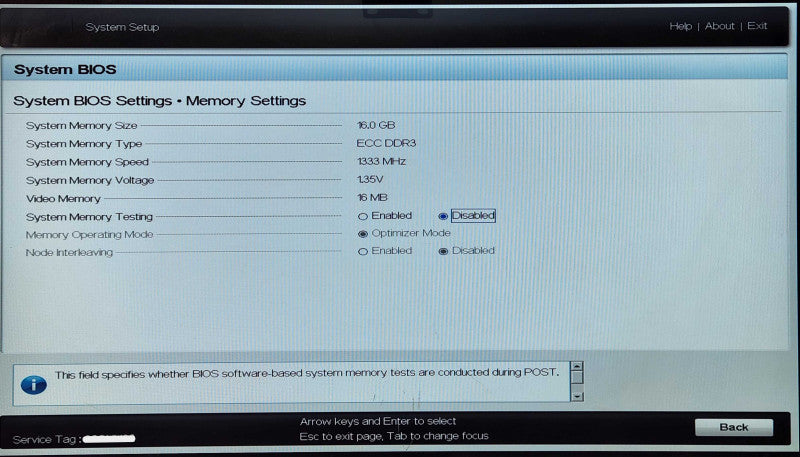The width and height of the screenshot is (800, 457).
Task: Click the System BIOS title bar text
Action: (x=65, y=69)
